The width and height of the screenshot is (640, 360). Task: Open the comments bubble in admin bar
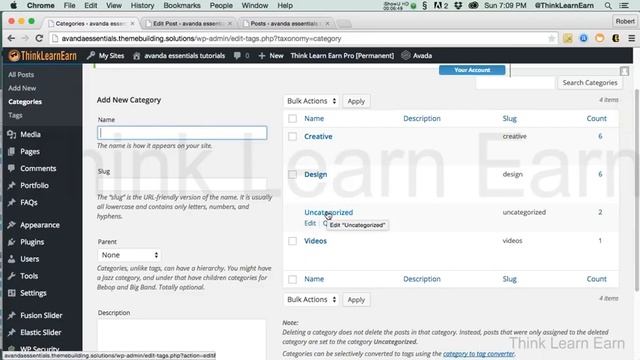click(237, 56)
